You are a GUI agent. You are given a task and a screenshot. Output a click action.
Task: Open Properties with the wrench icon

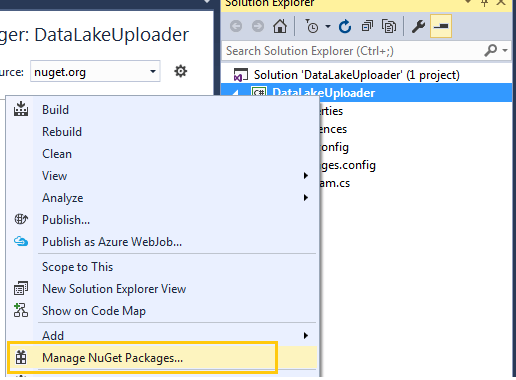[x=418, y=26]
